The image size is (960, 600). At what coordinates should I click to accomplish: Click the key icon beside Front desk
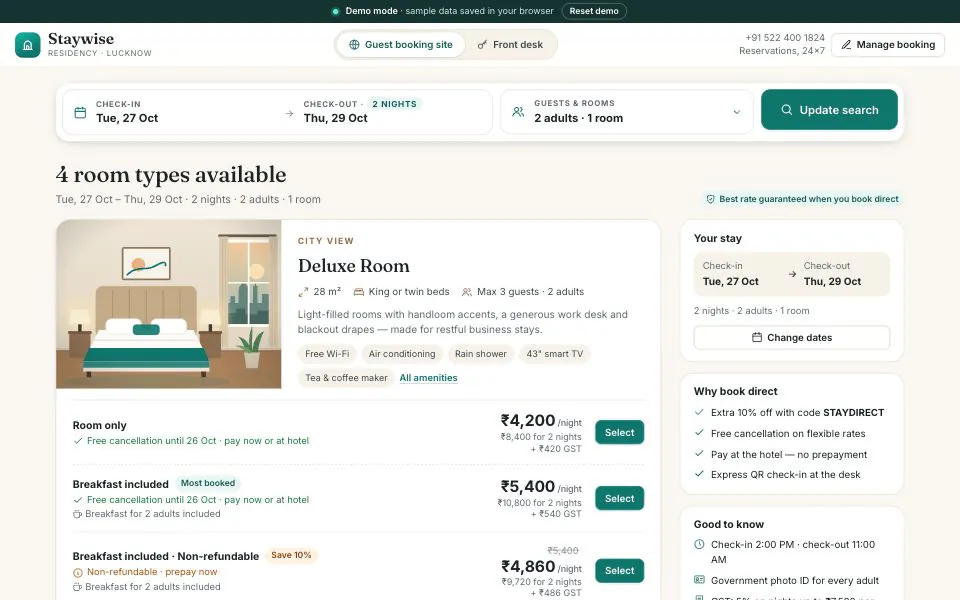click(x=482, y=45)
